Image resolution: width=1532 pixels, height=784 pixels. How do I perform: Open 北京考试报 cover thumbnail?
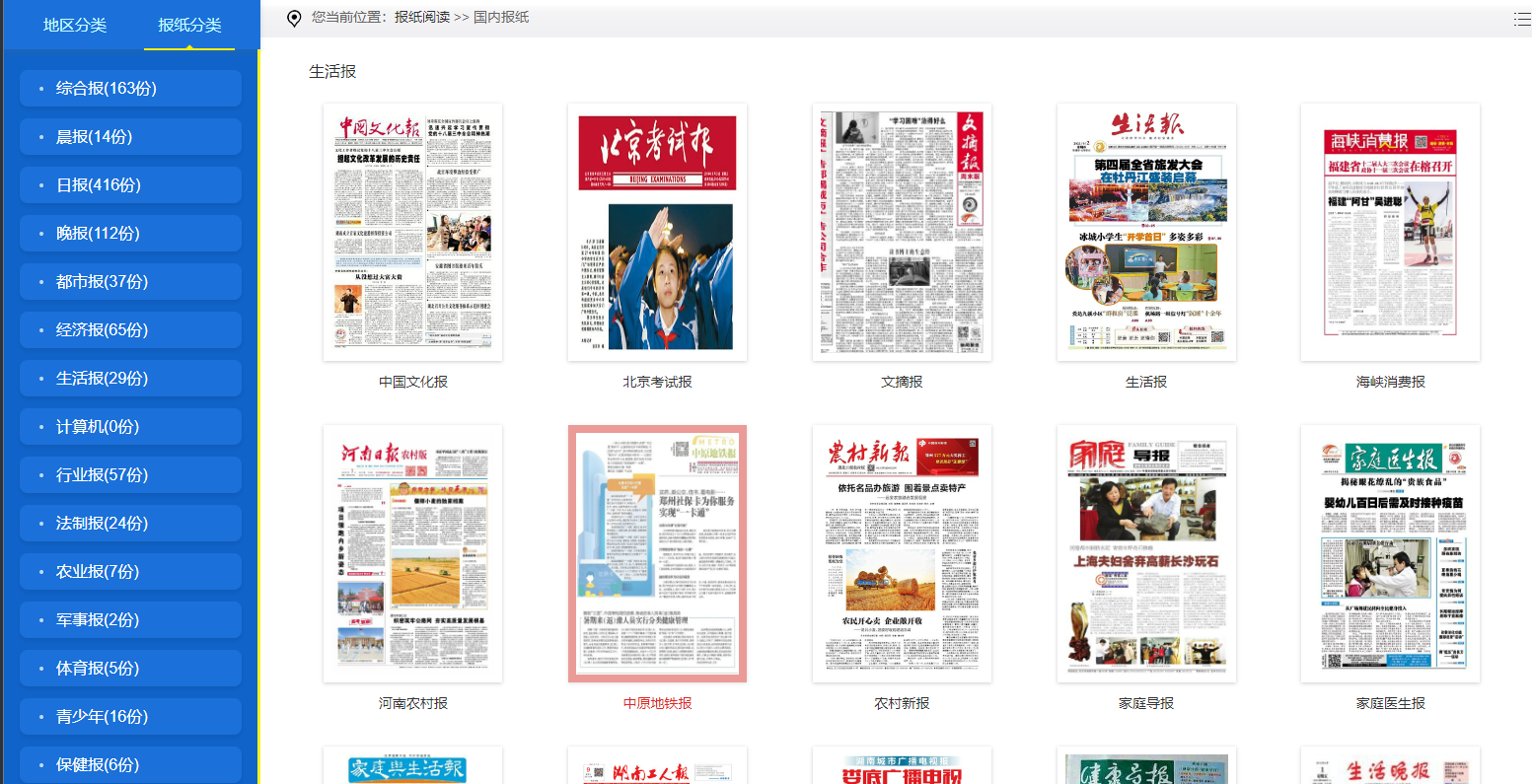(657, 233)
